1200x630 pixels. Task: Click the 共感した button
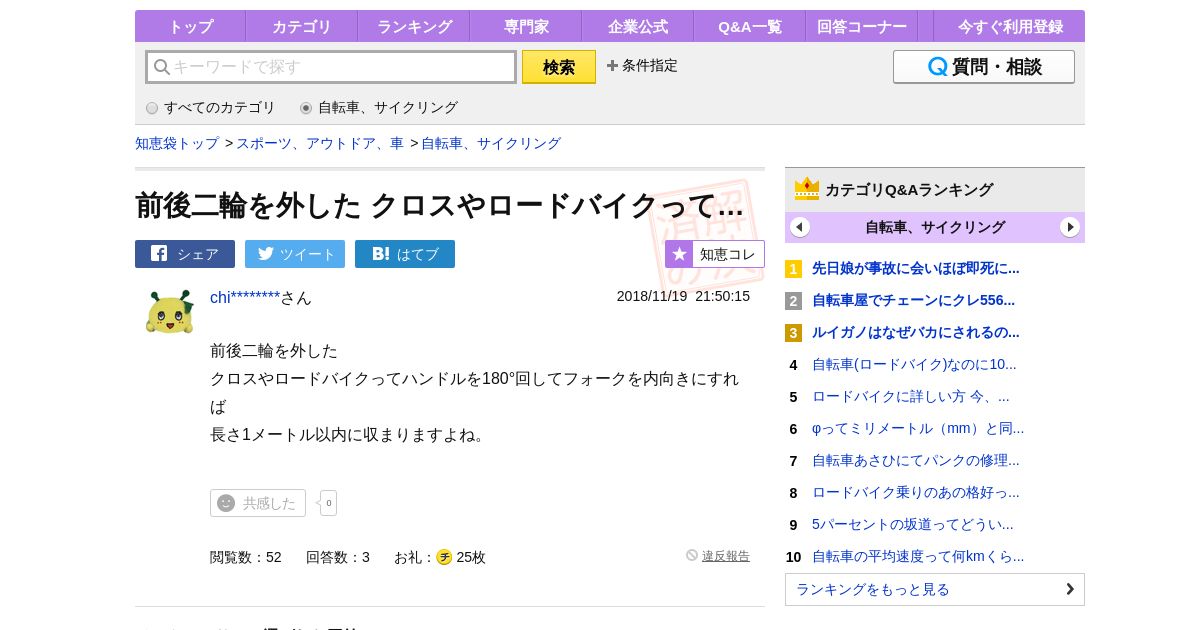click(x=258, y=503)
